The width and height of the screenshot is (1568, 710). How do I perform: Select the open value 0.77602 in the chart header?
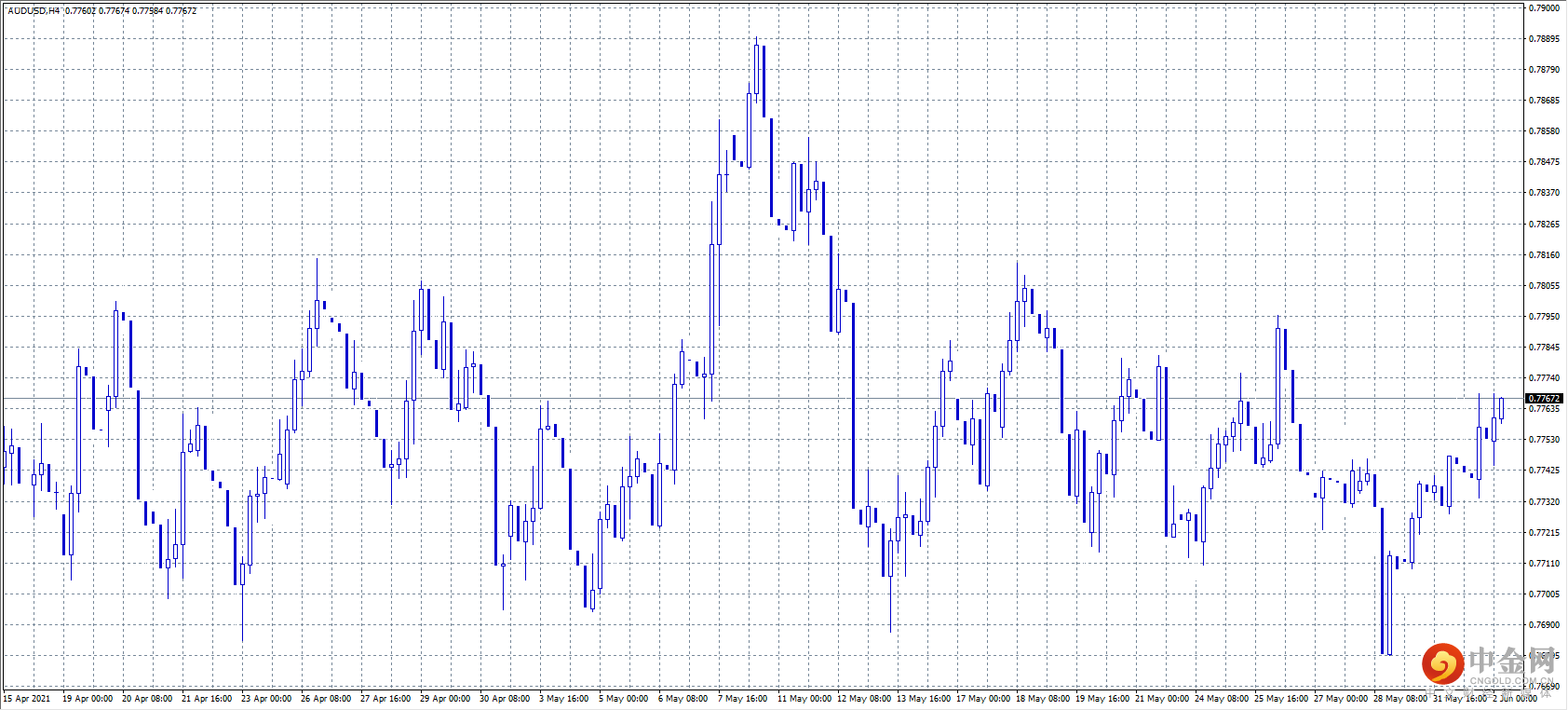pos(80,11)
